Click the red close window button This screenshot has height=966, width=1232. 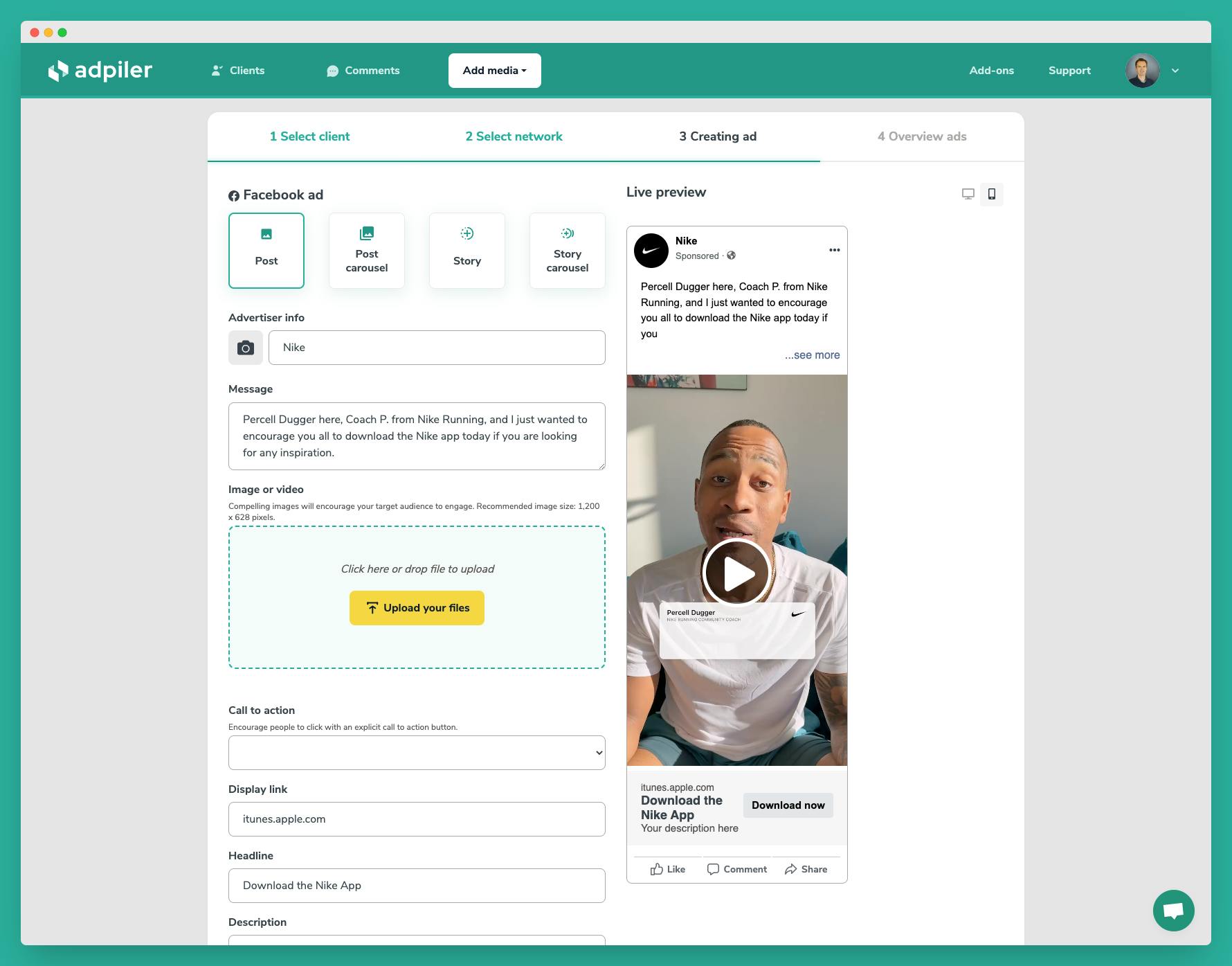coord(35,33)
